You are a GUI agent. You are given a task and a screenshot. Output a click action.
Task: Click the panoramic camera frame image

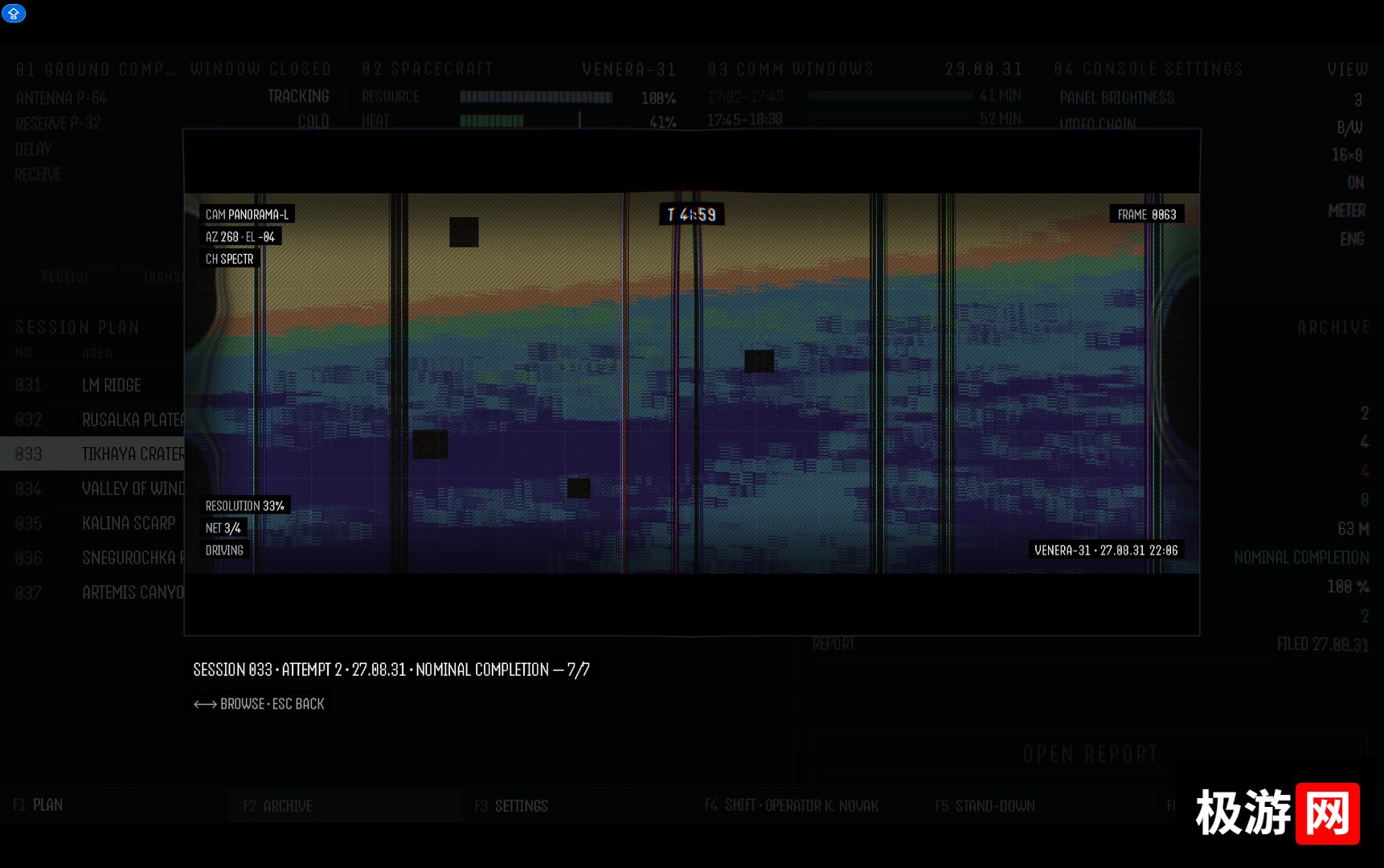(692, 383)
